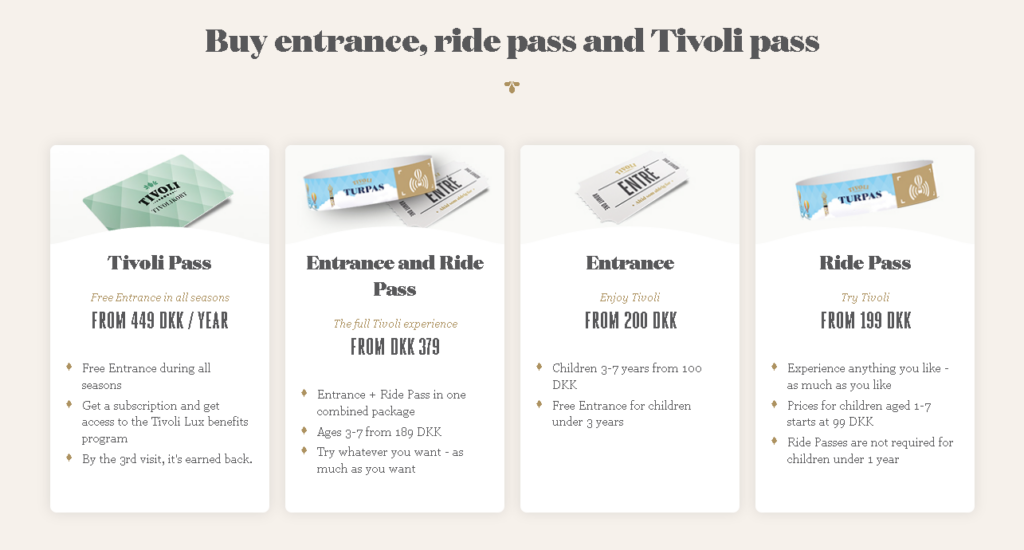Click 'Free Entrance for children under 3 years' bullet
Screen dimensions: 1024x550
pos(621,413)
